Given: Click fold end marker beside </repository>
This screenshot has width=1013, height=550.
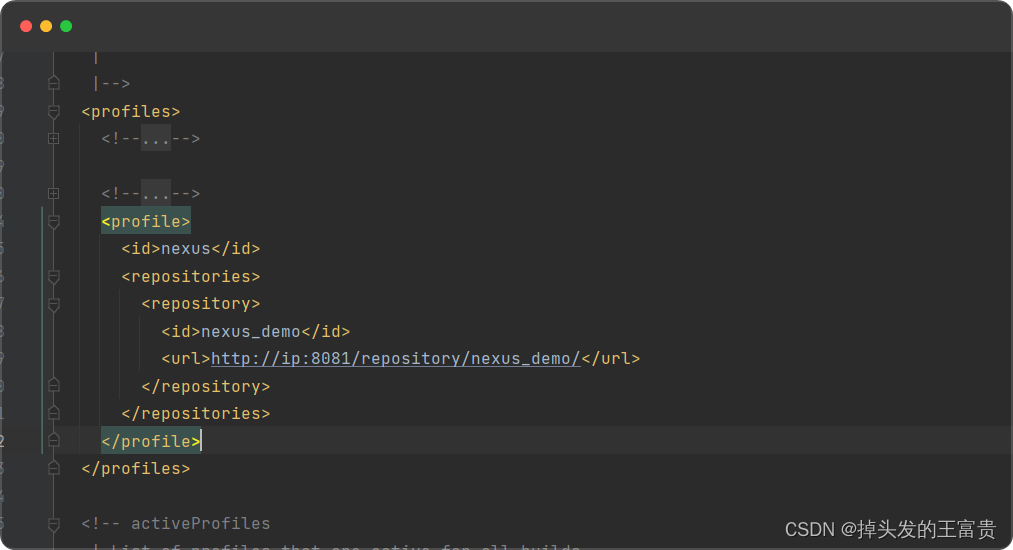Looking at the screenshot, I should (x=54, y=386).
